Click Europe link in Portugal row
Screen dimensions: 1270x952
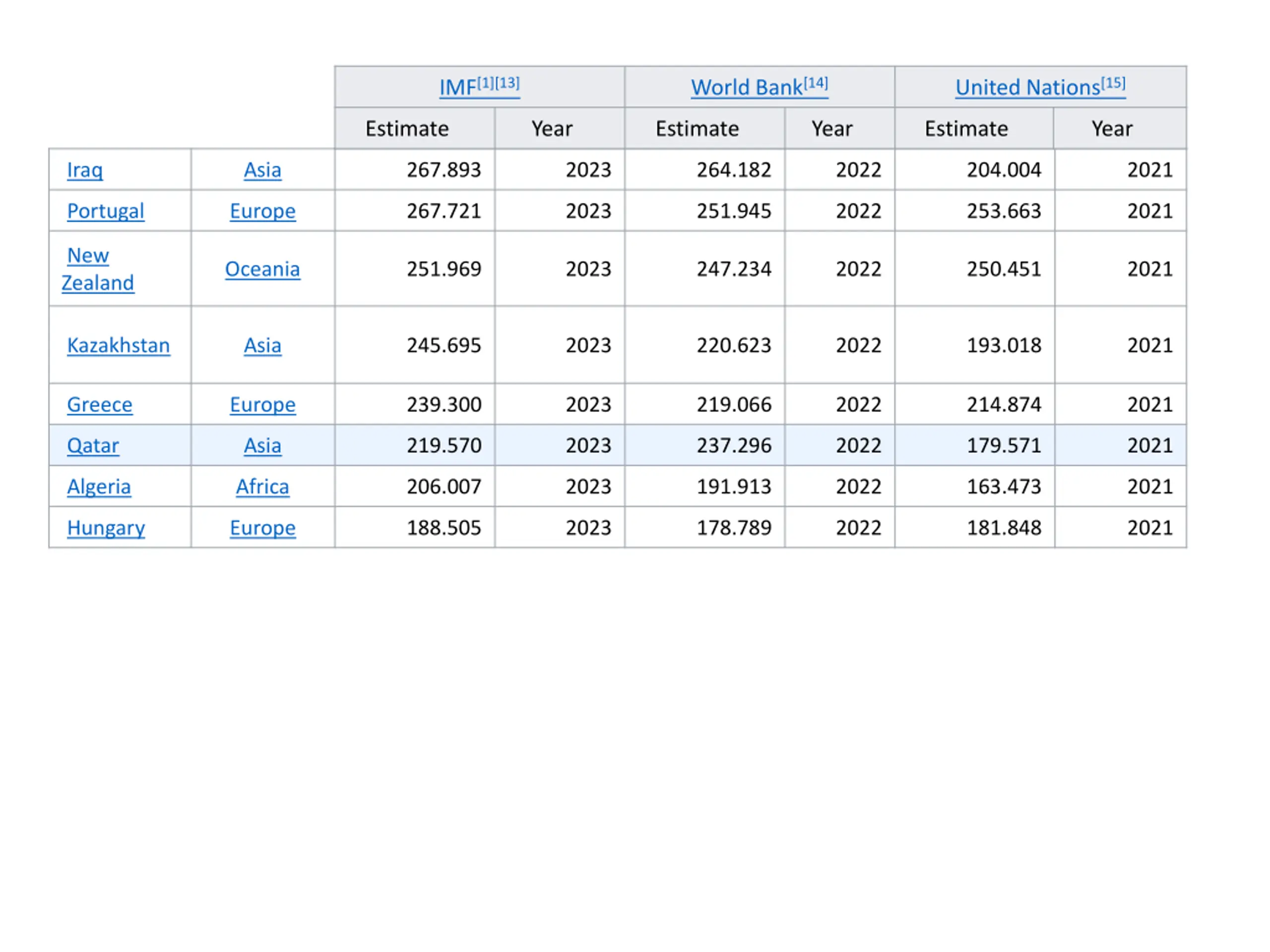click(x=262, y=211)
